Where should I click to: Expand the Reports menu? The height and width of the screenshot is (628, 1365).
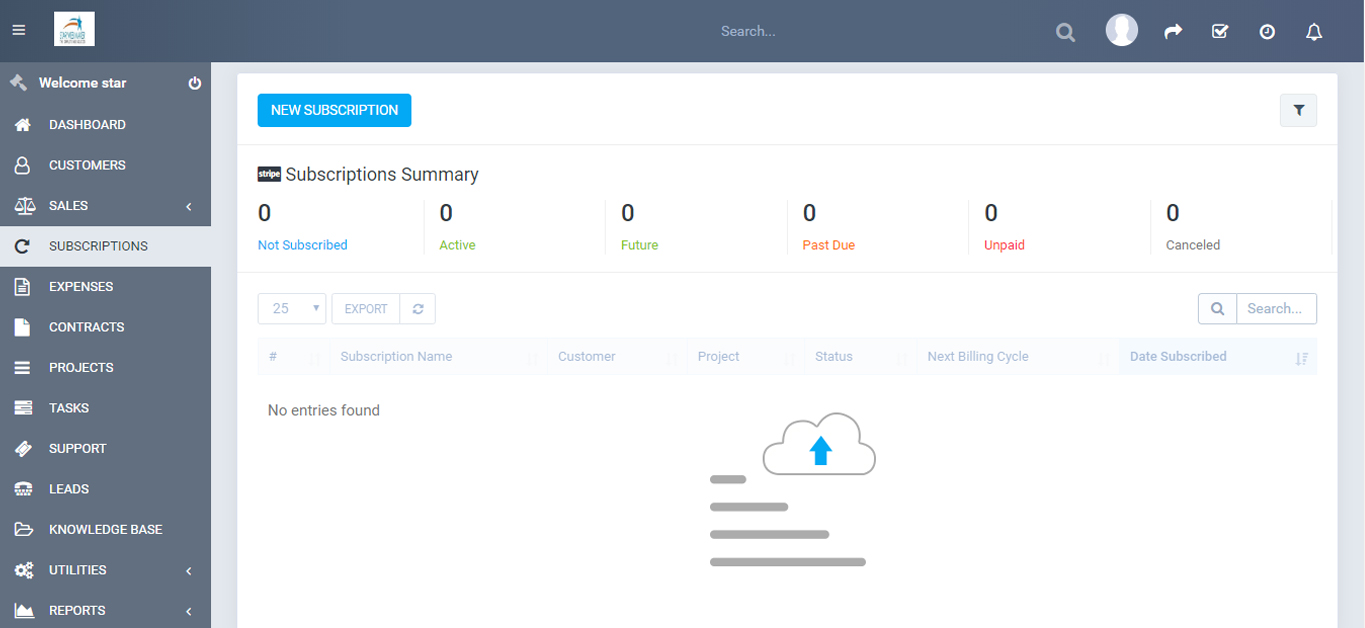105,610
